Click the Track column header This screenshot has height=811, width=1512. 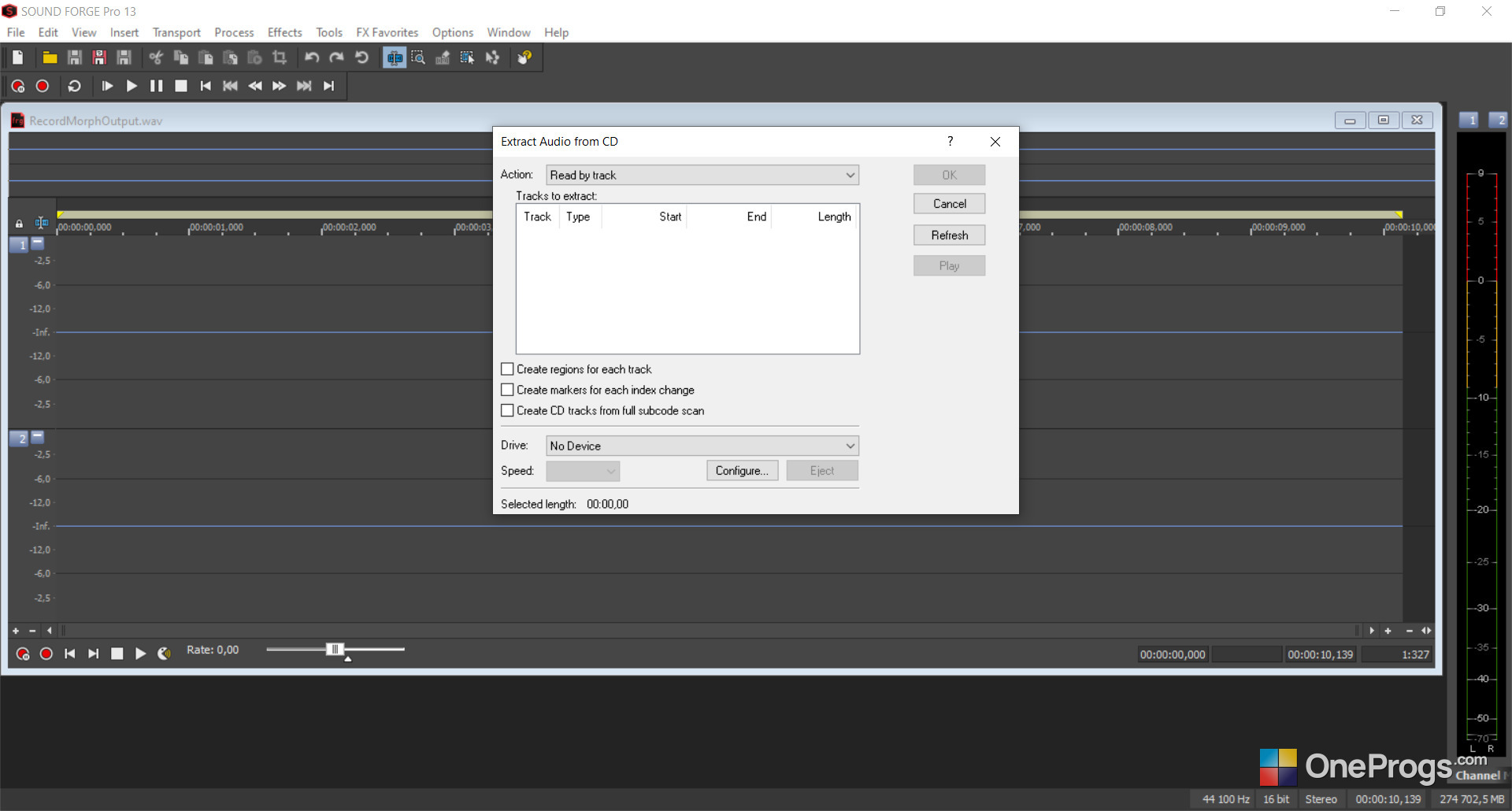538,217
